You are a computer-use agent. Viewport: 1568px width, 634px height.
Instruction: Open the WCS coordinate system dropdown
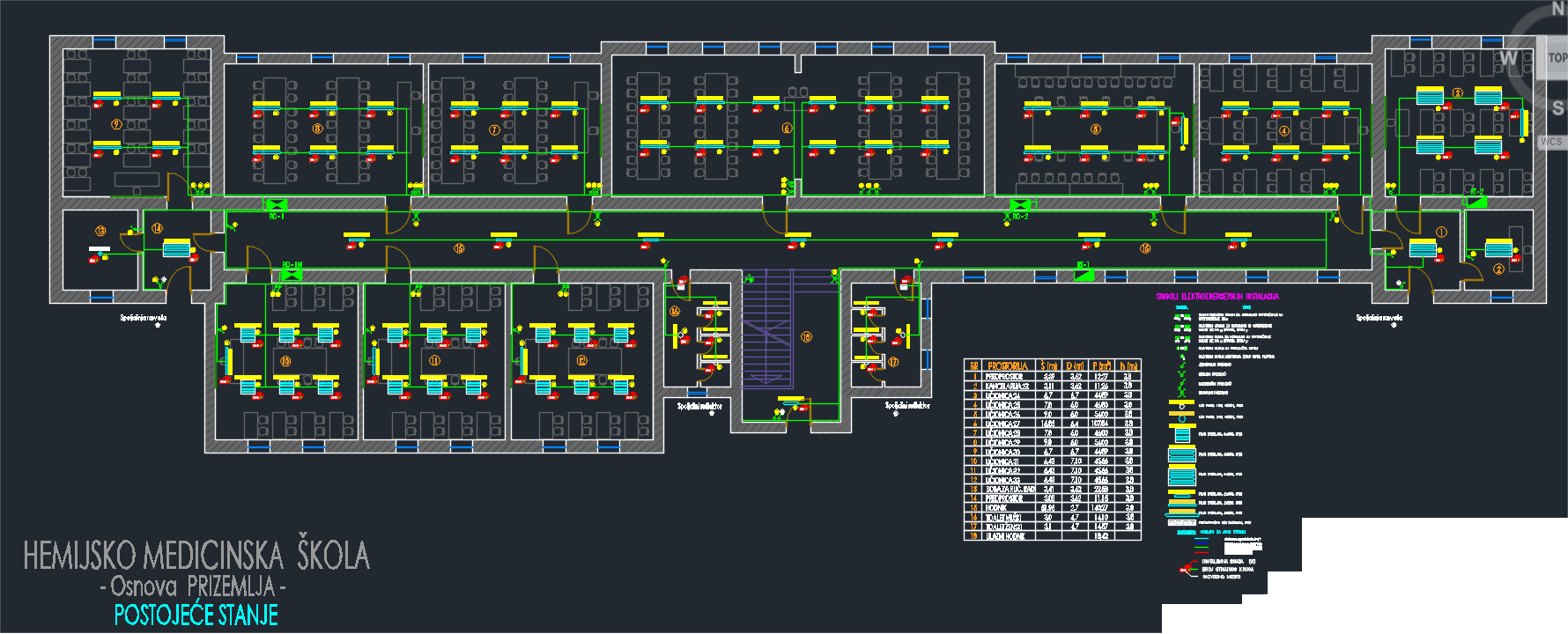click(1551, 142)
